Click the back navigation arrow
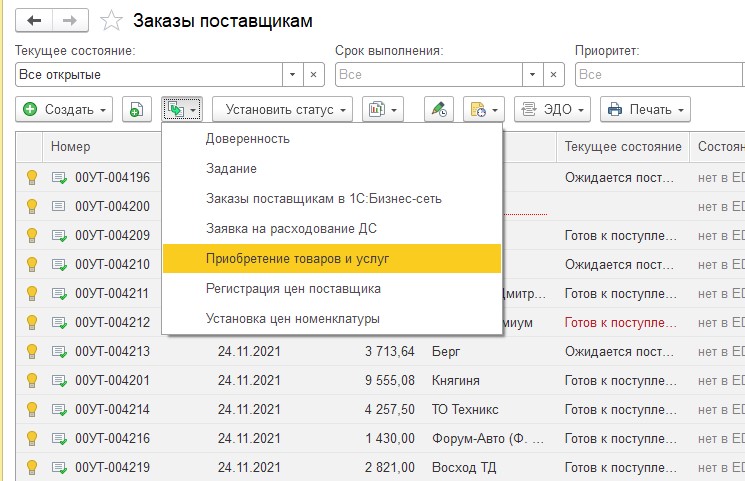This screenshot has width=745, height=481. point(35,20)
